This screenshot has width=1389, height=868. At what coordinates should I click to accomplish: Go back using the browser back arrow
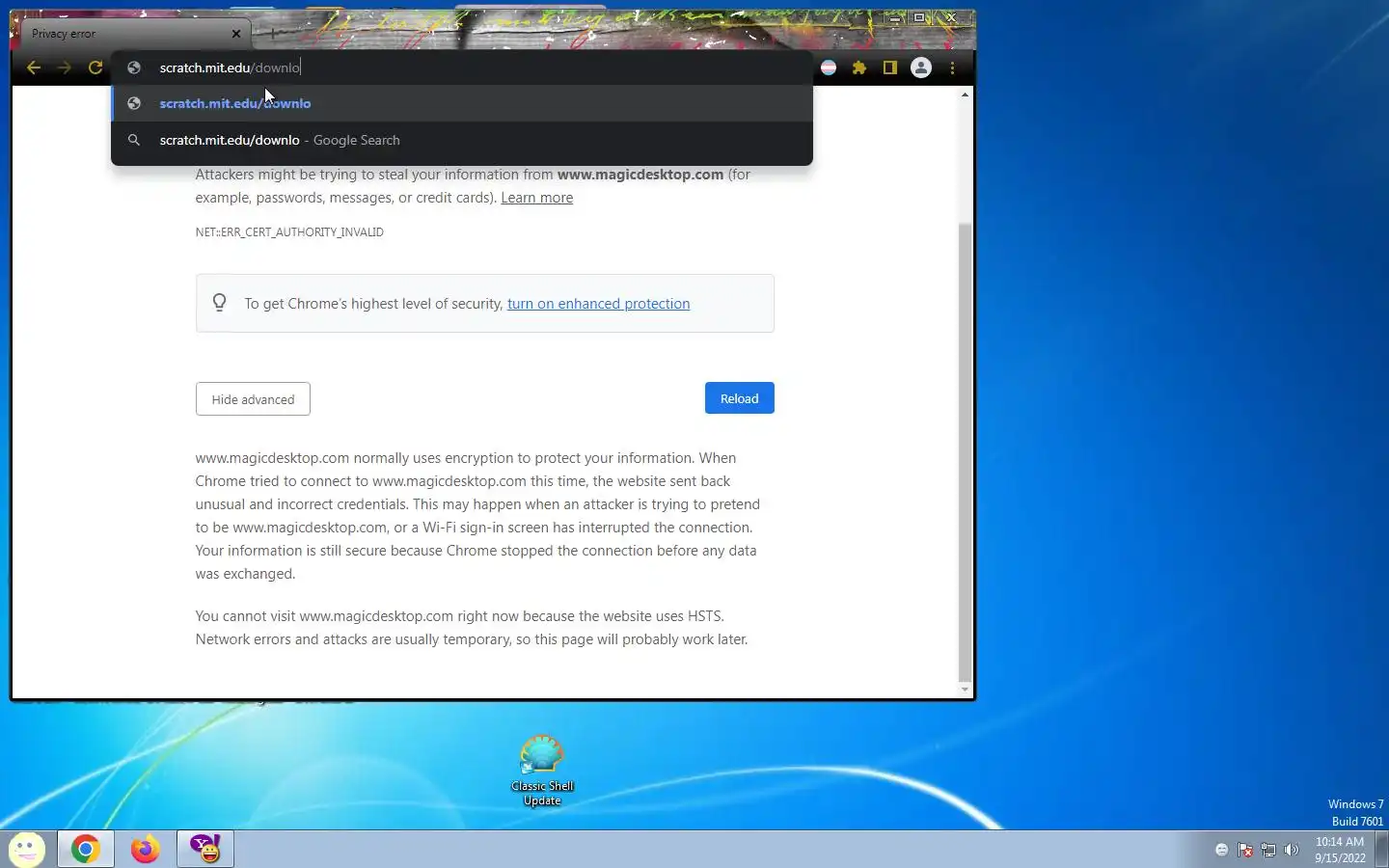[x=34, y=68]
